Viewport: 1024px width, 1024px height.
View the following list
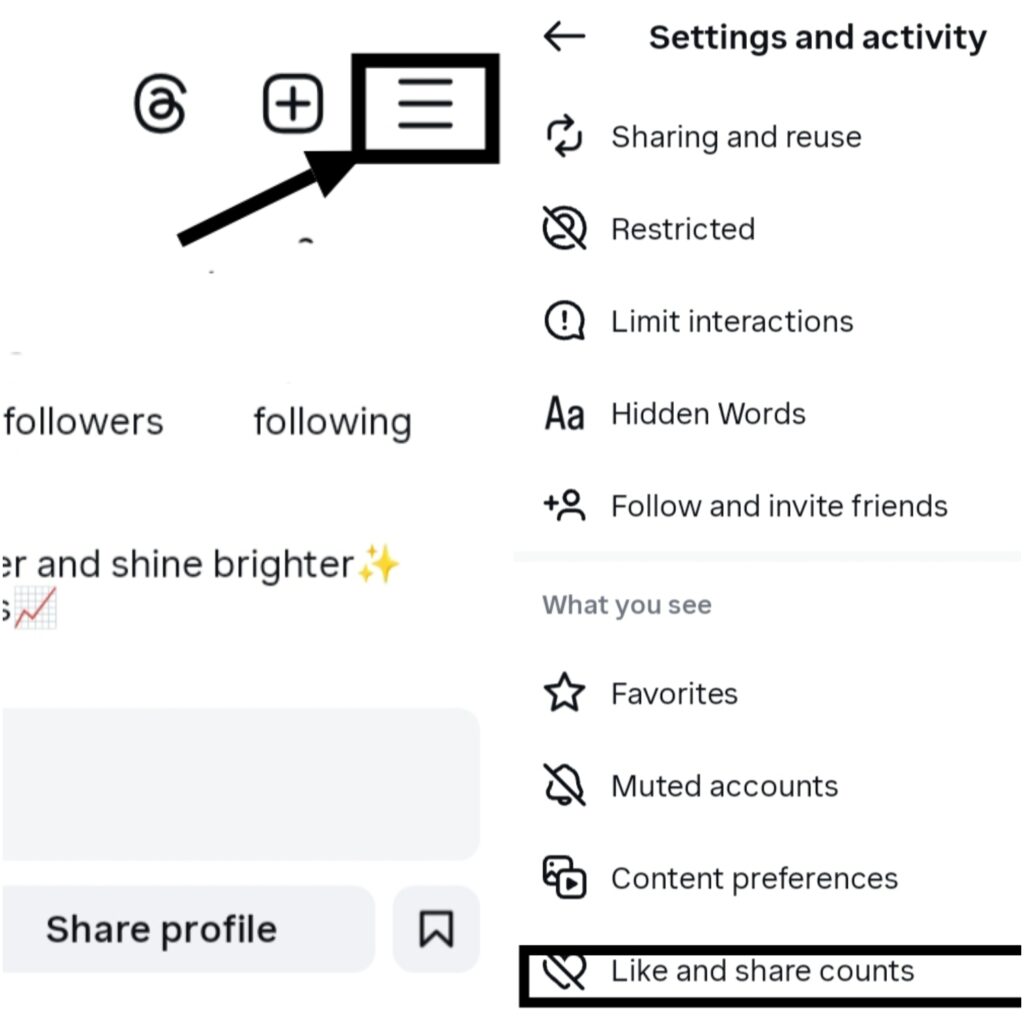point(332,421)
